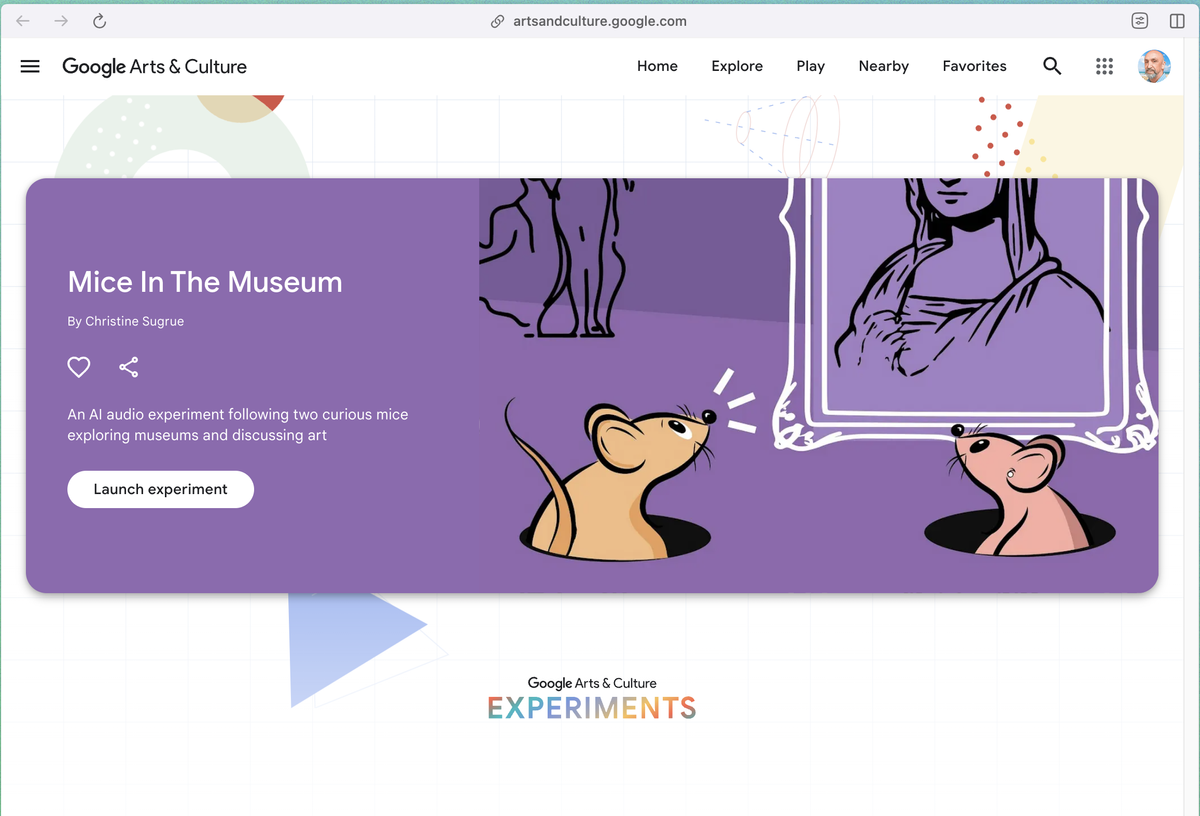Open the Home nav item
This screenshot has width=1200, height=816.
657,66
